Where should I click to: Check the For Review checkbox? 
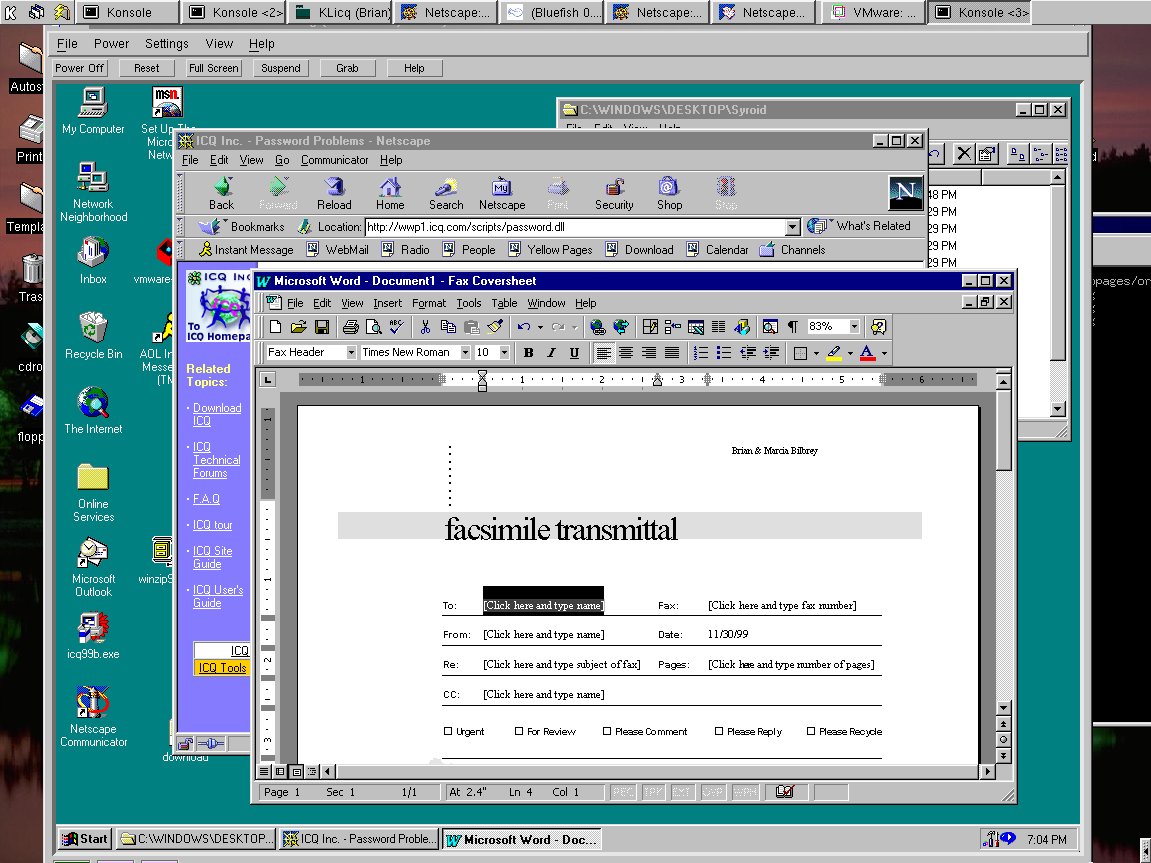(519, 731)
